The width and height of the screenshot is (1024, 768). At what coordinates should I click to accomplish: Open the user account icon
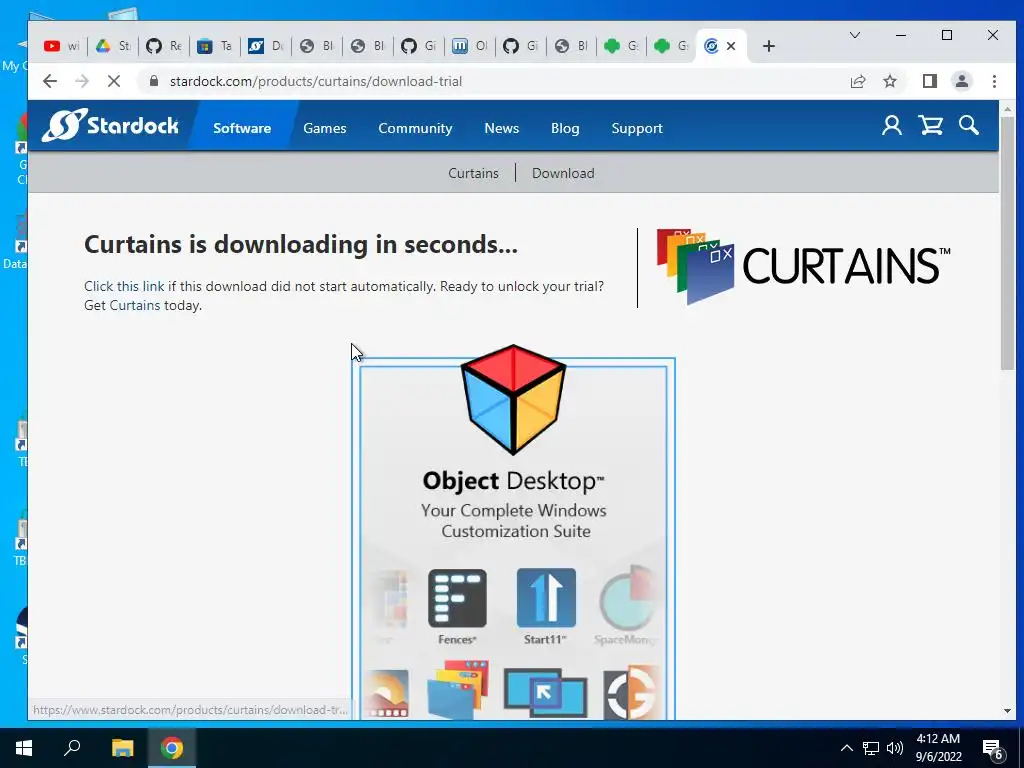(891, 125)
